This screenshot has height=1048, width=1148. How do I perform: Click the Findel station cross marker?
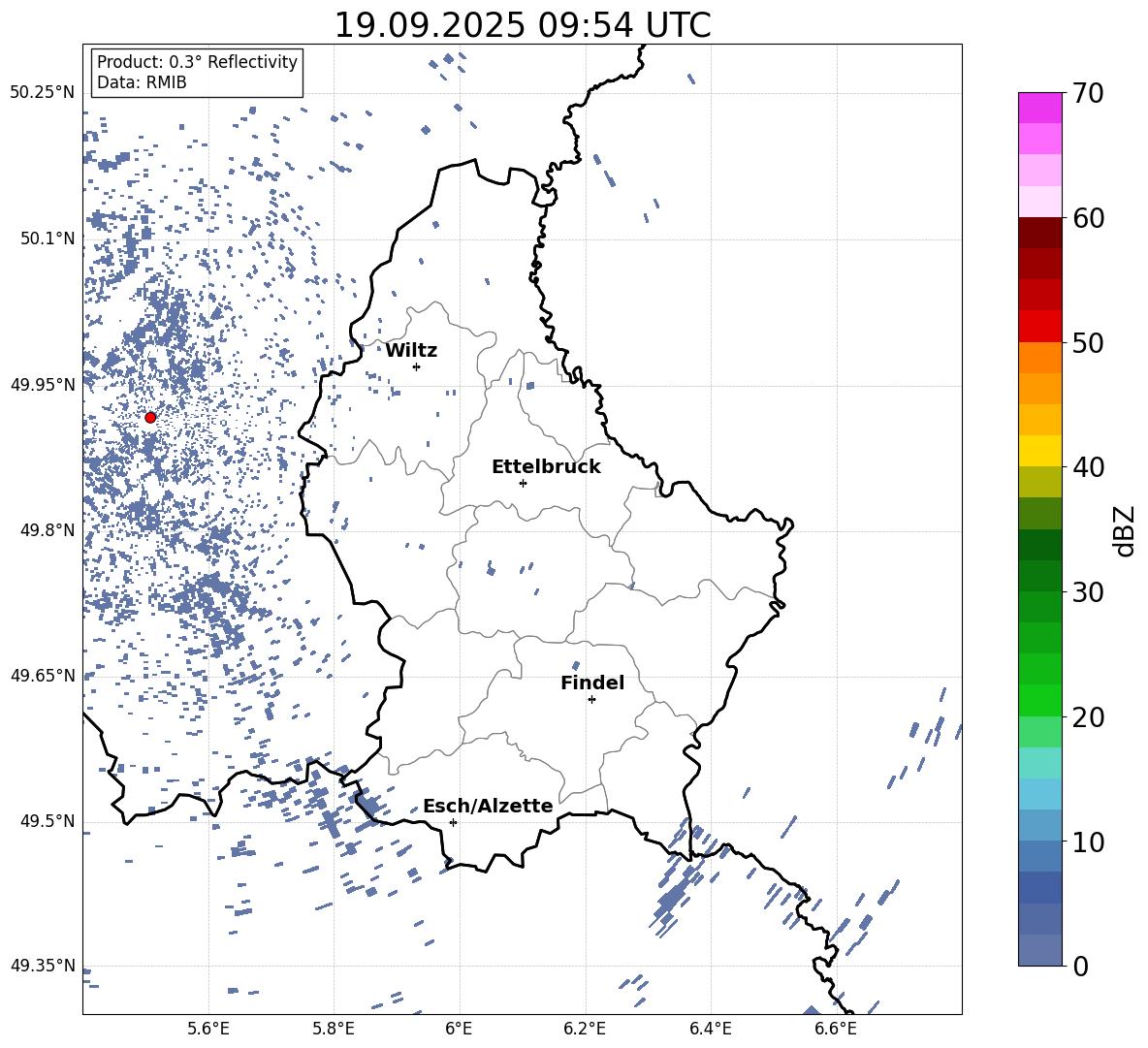click(591, 700)
